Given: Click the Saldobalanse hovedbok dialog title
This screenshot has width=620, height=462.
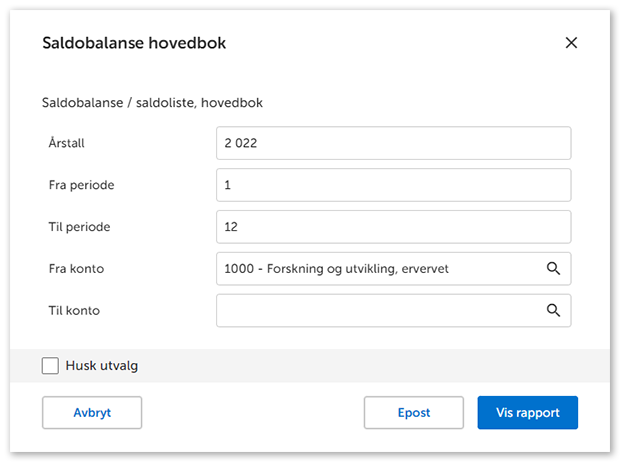Looking at the screenshot, I should point(133,43).
